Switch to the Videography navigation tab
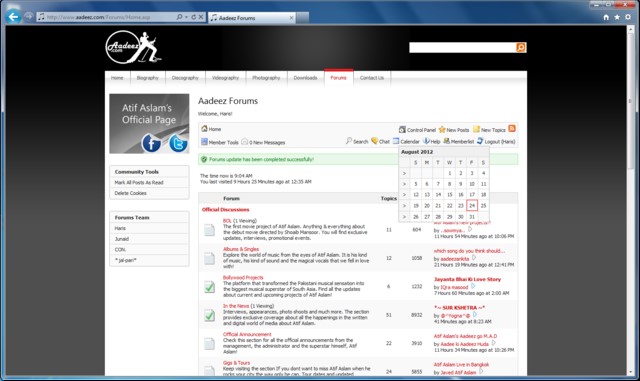This screenshot has height=381, width=640. click(225, 78)
